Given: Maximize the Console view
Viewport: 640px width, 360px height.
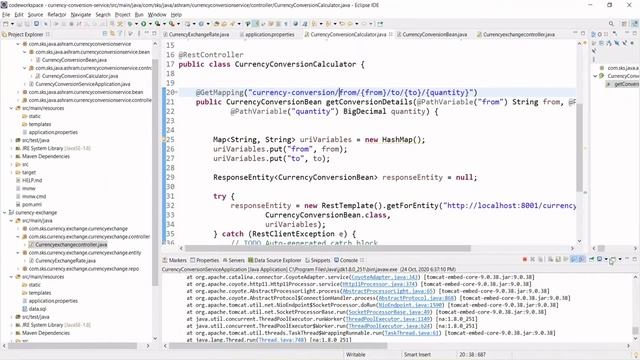Looking at the screenshot, I should [x=634, y=259].
